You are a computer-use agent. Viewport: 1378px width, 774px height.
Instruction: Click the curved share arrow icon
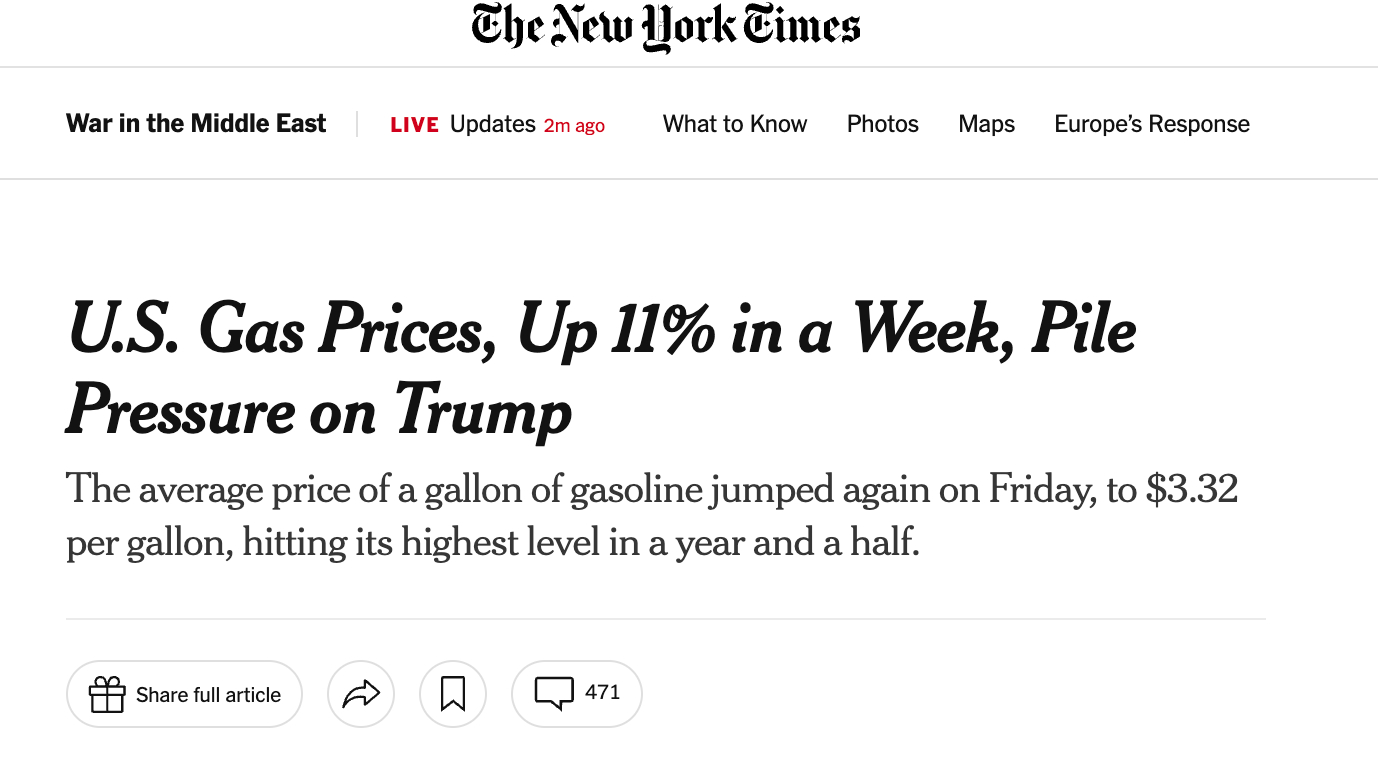(361, 694)
